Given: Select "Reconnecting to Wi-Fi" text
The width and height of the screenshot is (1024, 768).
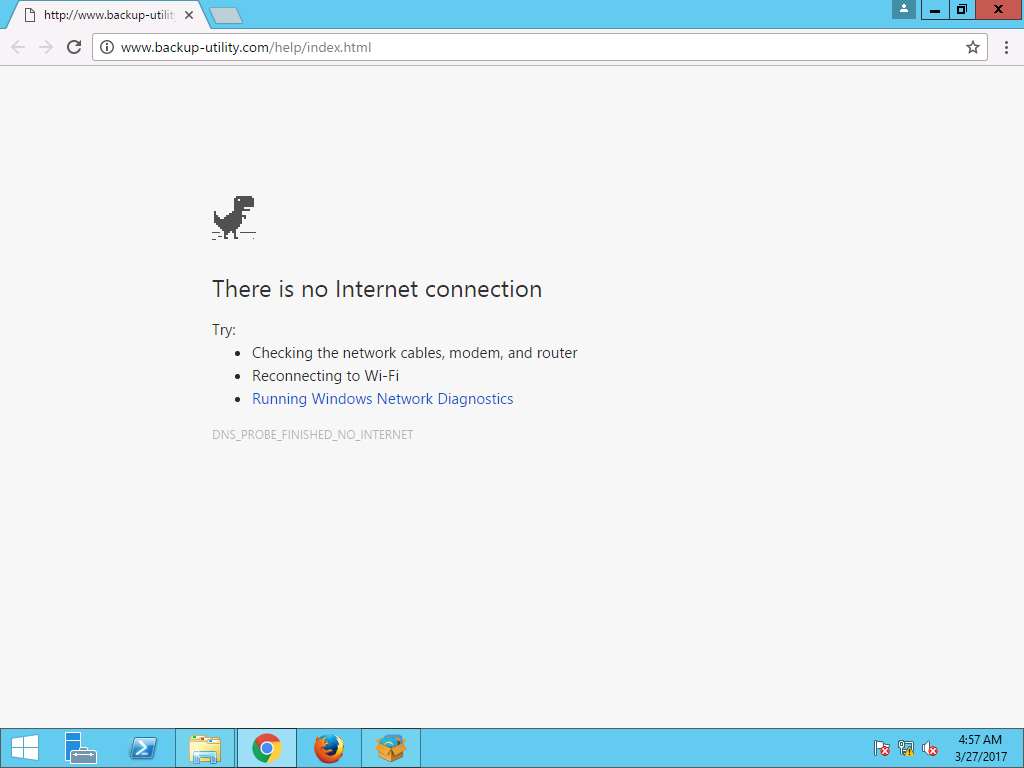Looking at the screenshot, I should tap(325, 376).
